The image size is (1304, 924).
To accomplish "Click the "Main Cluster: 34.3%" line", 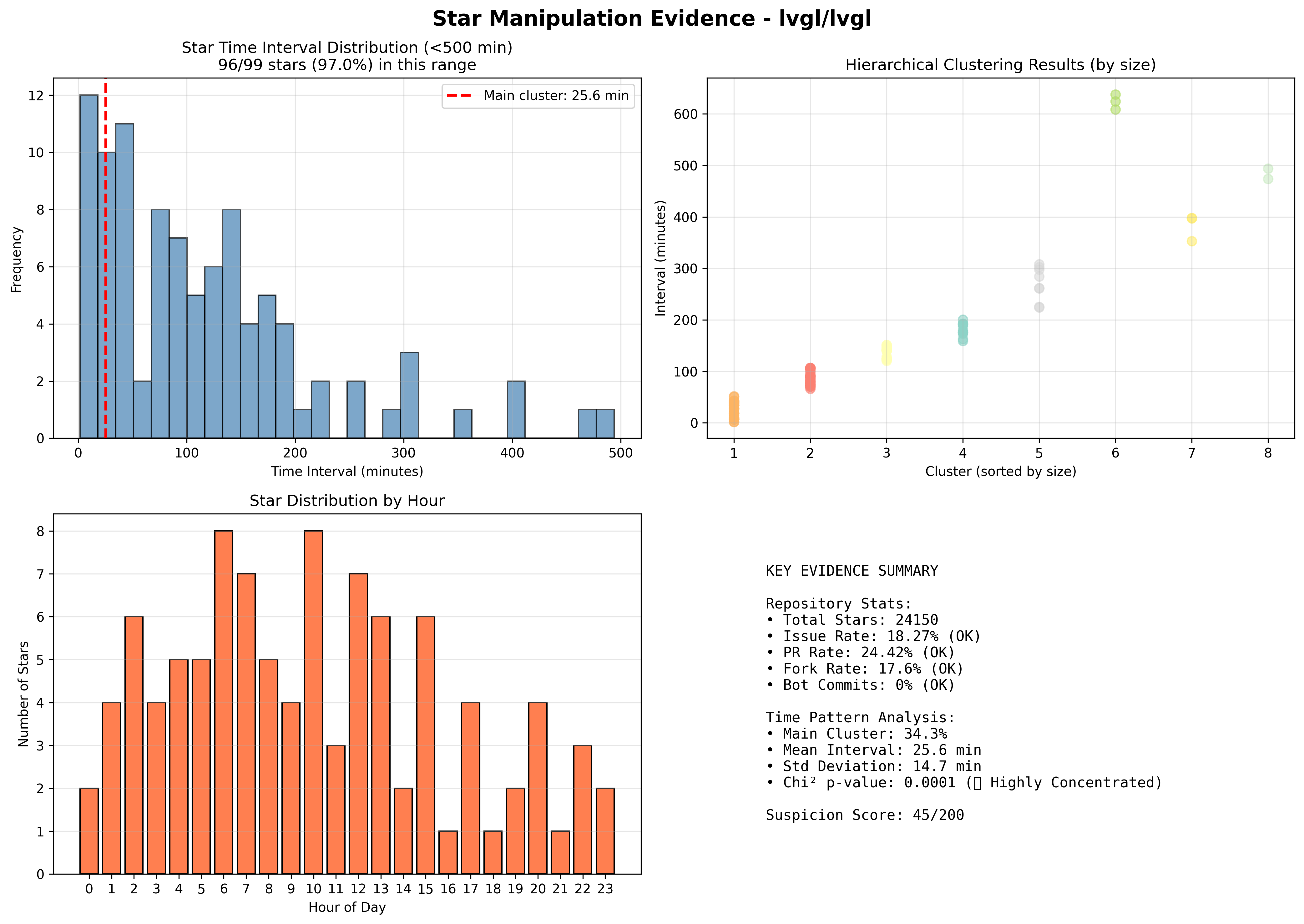I will point(856,734).
